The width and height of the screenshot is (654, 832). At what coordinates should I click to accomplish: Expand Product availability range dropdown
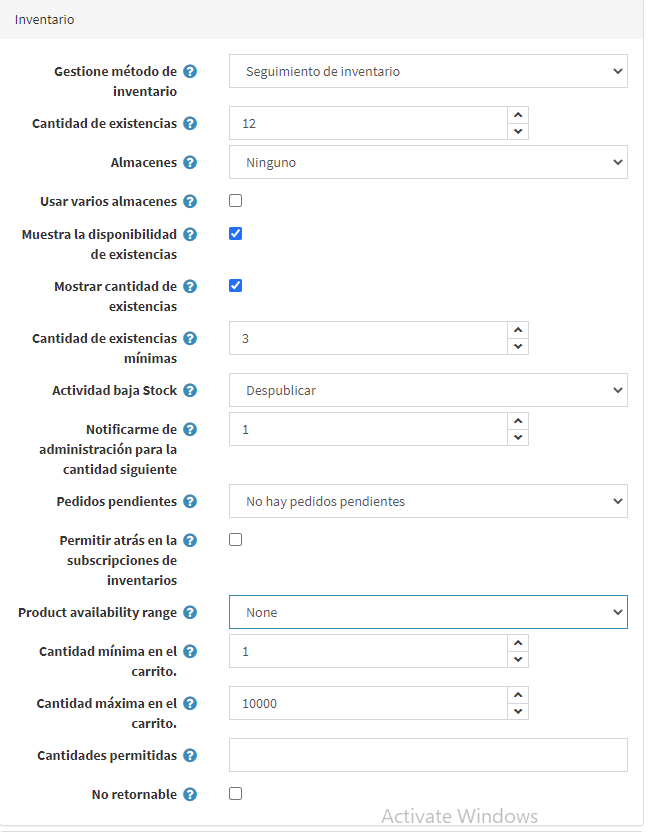(428, 612)
